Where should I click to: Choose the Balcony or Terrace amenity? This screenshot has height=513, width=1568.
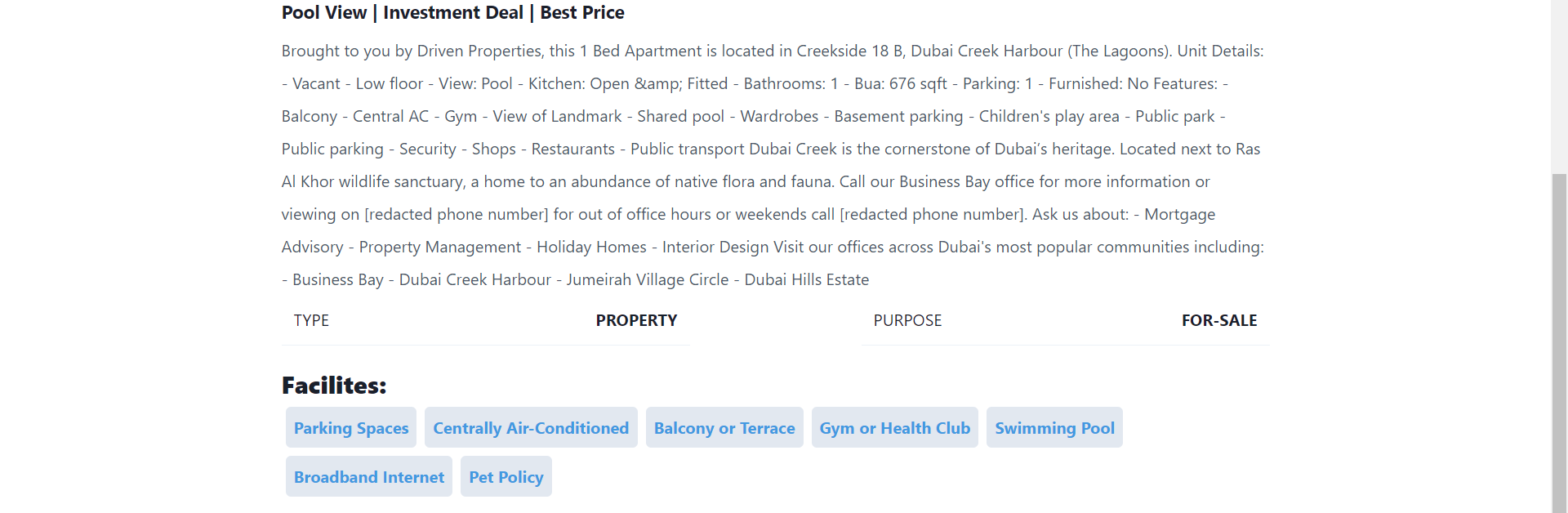pos(724,427)
